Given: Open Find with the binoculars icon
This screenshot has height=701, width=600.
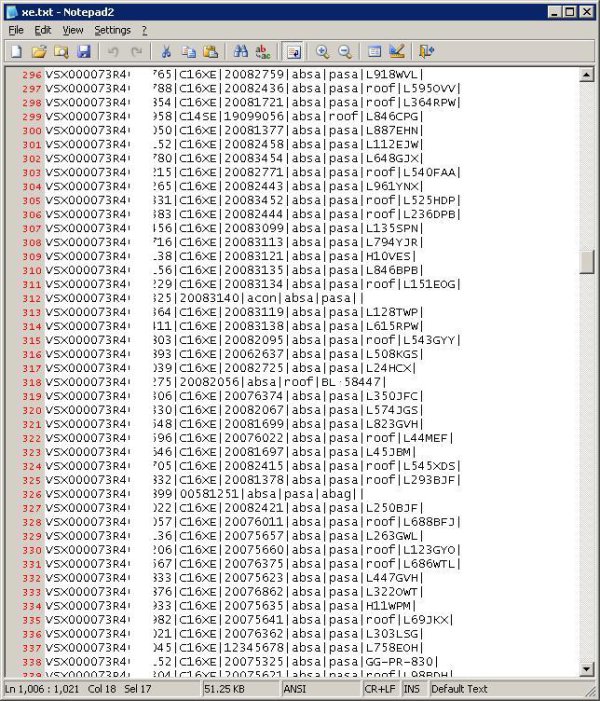Looking at the screenshot, I should point(241,51).
